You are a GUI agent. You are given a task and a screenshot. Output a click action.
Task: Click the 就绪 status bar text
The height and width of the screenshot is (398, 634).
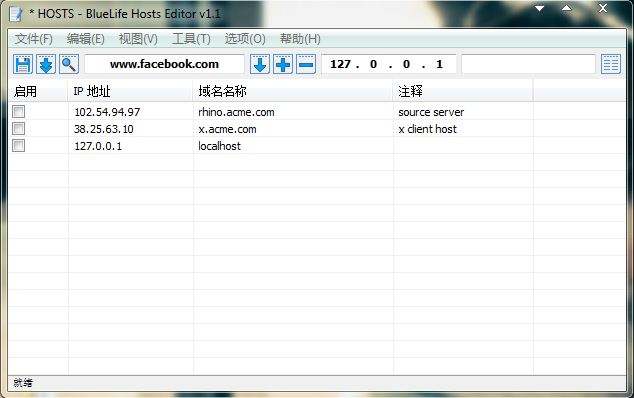click(x=23, y=382)
